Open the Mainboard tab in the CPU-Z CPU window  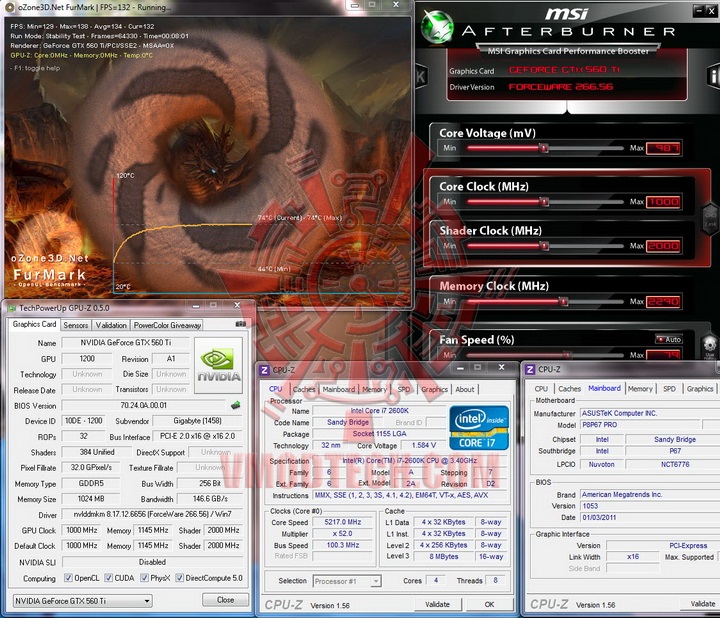(x=338, y=389)
